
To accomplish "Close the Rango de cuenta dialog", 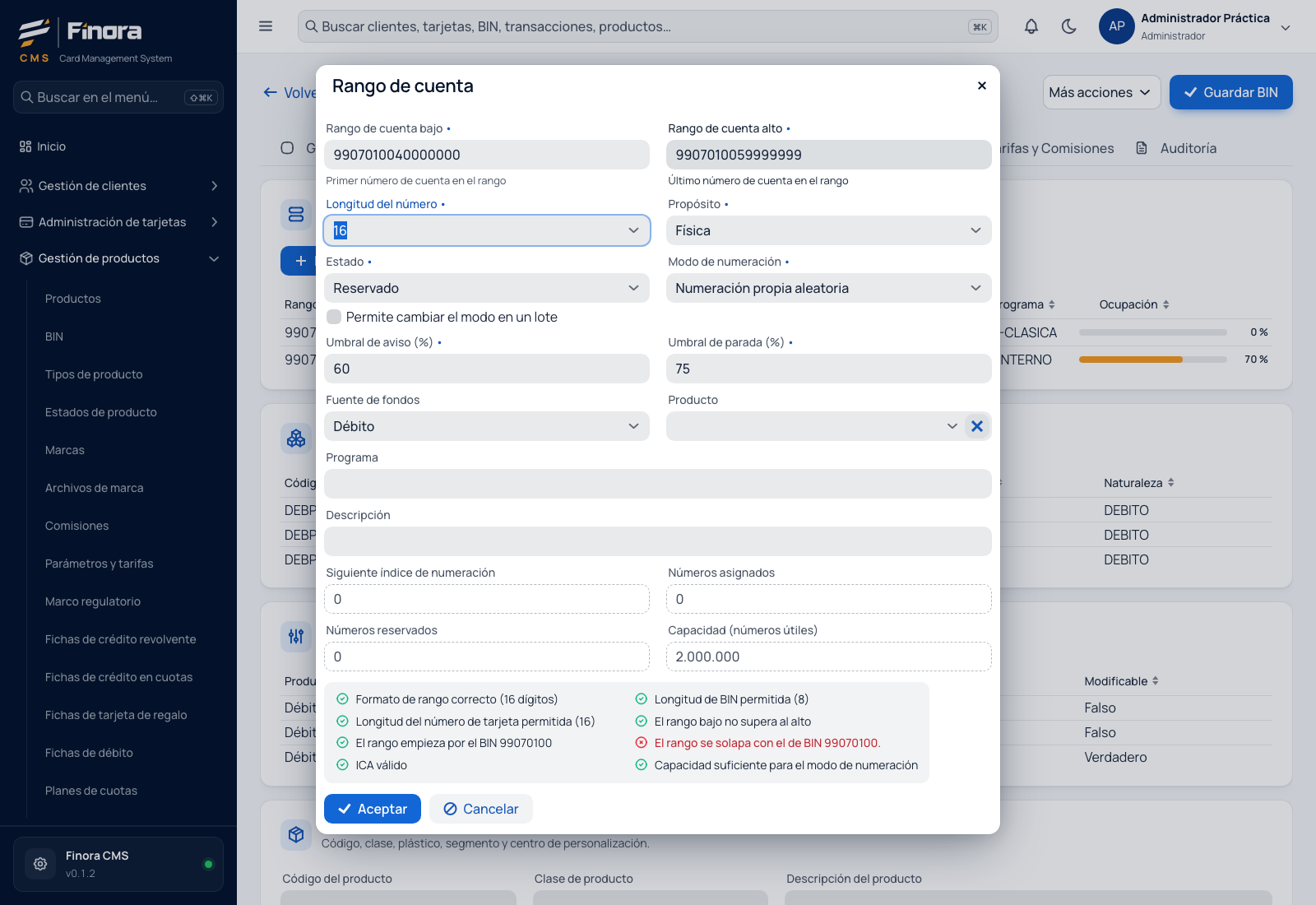I will point(981,86).
